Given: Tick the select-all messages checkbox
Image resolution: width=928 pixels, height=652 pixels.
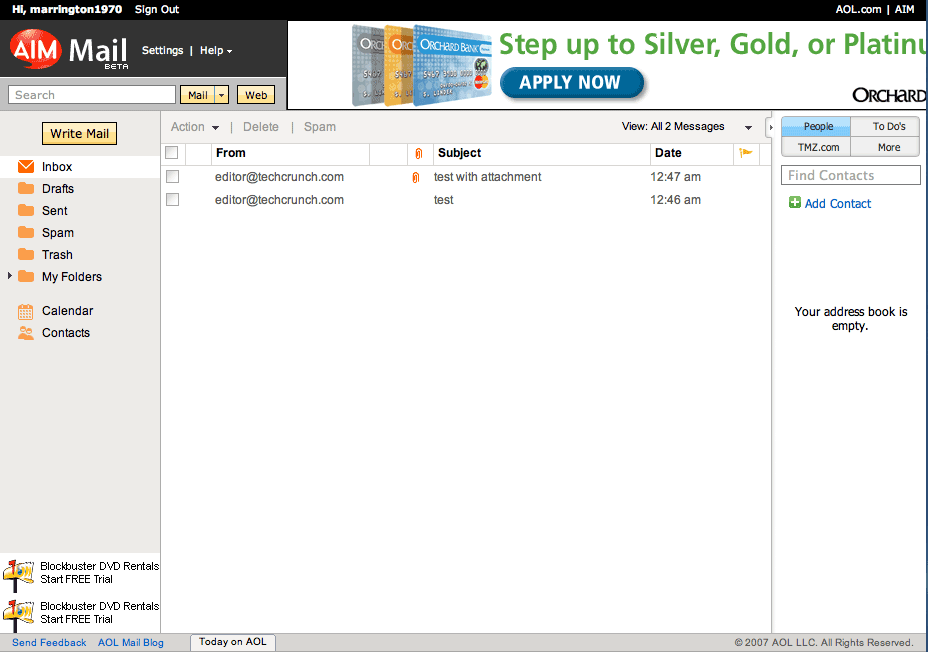Looking at the screenshot, I should click(172, 153).
